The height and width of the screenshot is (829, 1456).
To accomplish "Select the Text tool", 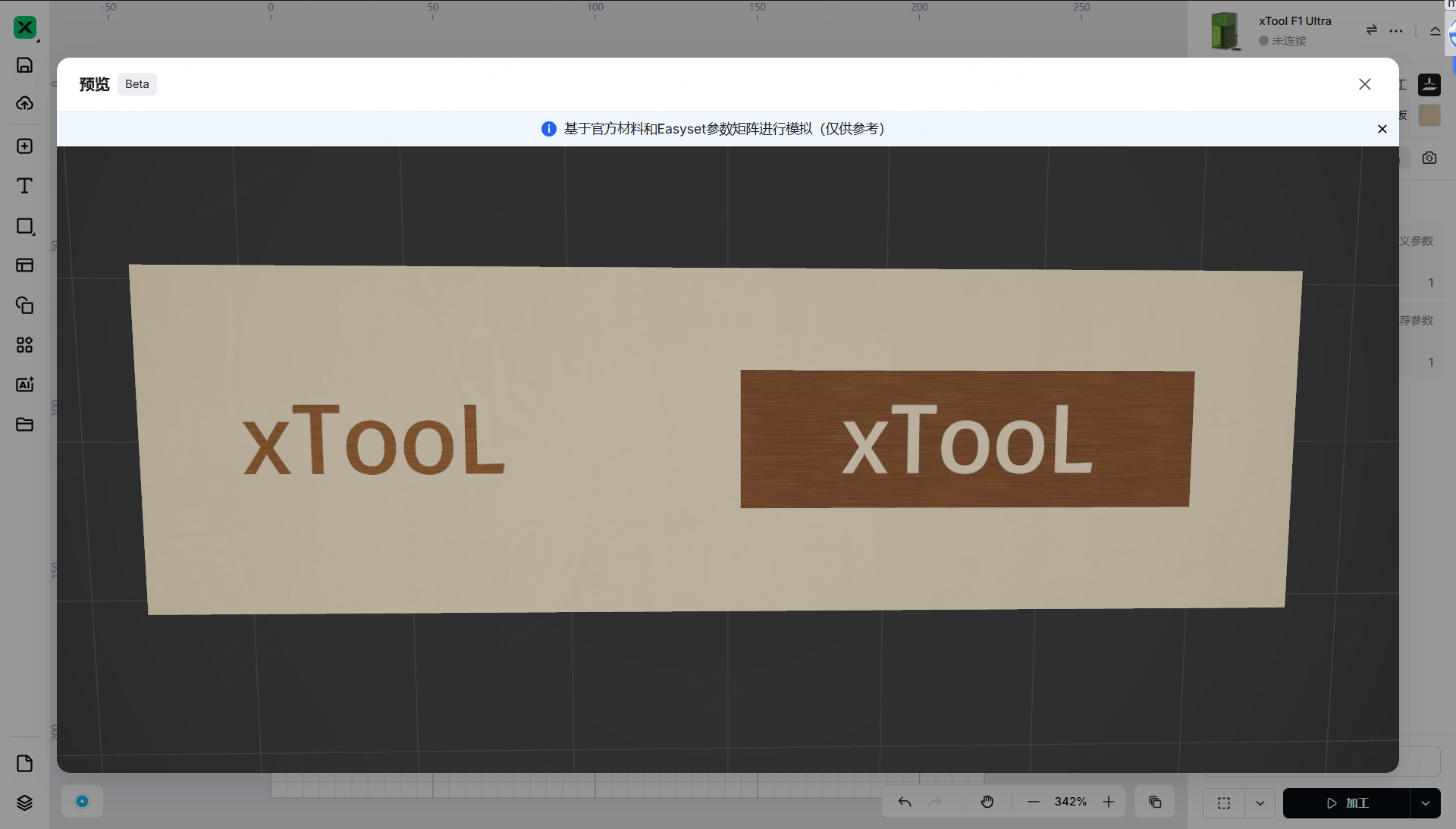I will [x=24, y=186].
